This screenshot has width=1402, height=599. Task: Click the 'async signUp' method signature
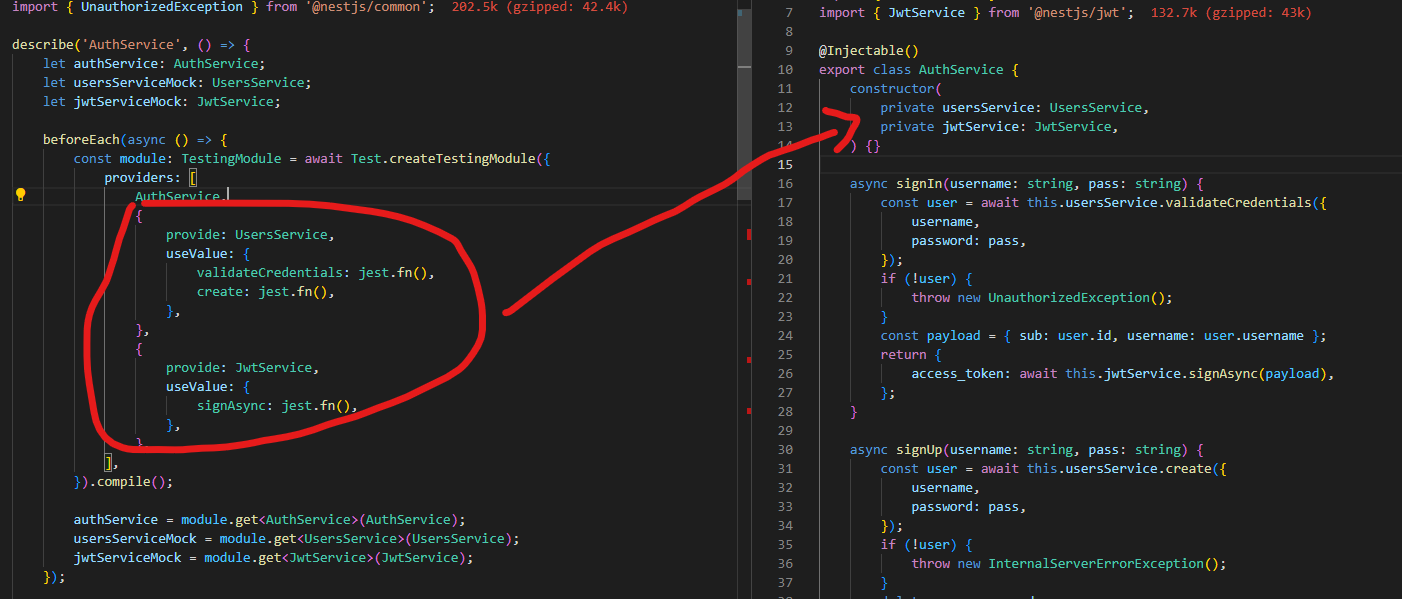point(1027,450)
